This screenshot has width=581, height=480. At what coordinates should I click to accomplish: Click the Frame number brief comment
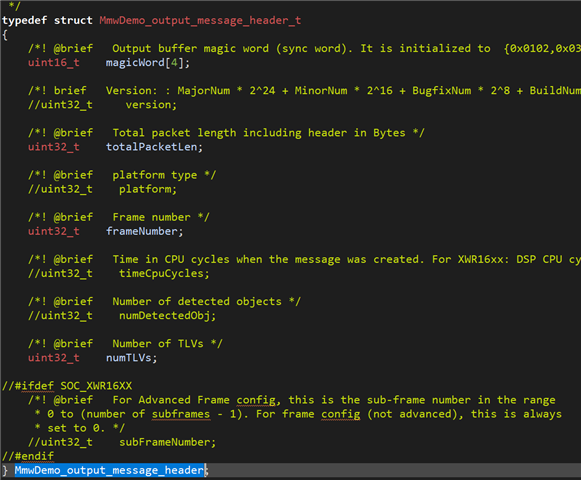[x=119, y=217]
